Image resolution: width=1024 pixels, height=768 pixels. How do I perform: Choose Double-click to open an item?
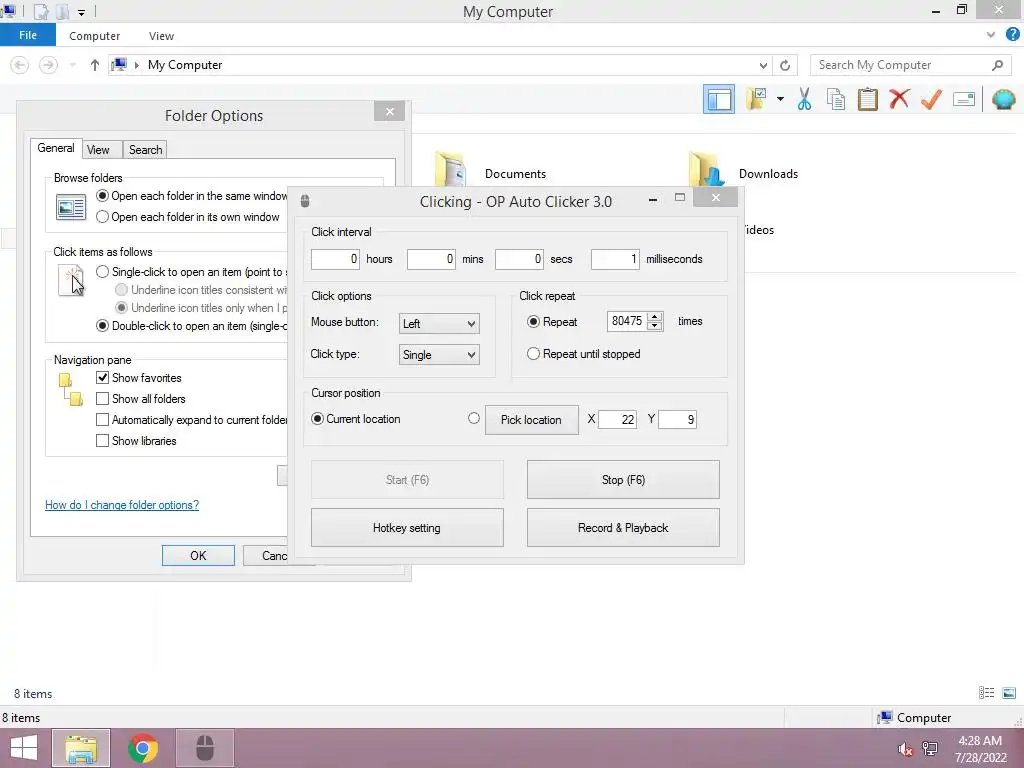(x=102, y=325)
